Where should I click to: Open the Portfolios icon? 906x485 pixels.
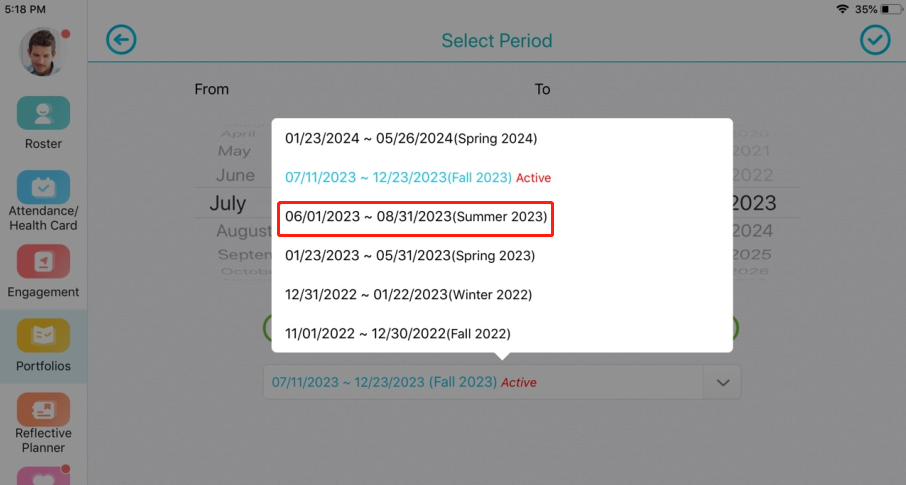[43, 335]
